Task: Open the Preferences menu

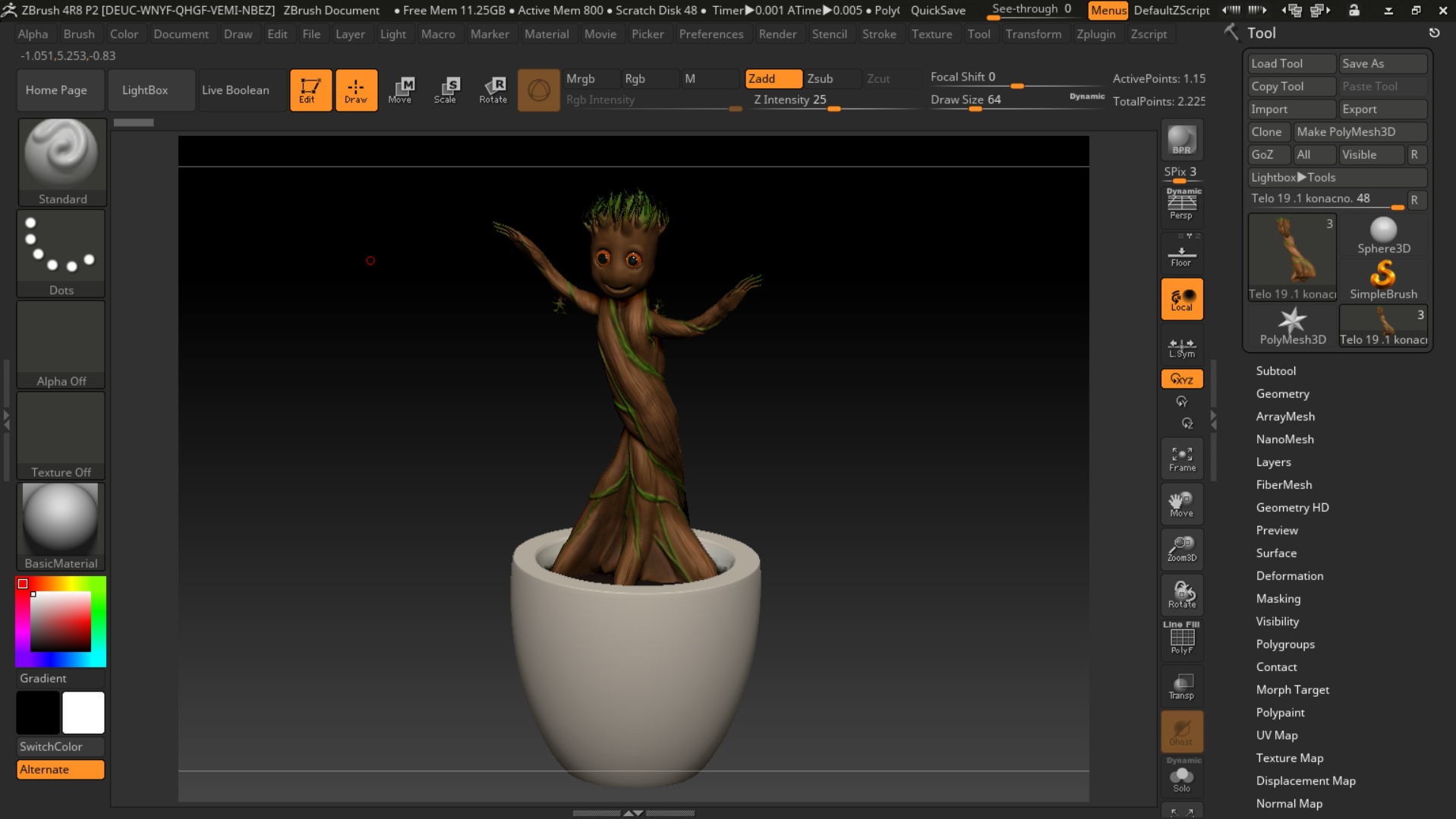Action: pos(711,34)
